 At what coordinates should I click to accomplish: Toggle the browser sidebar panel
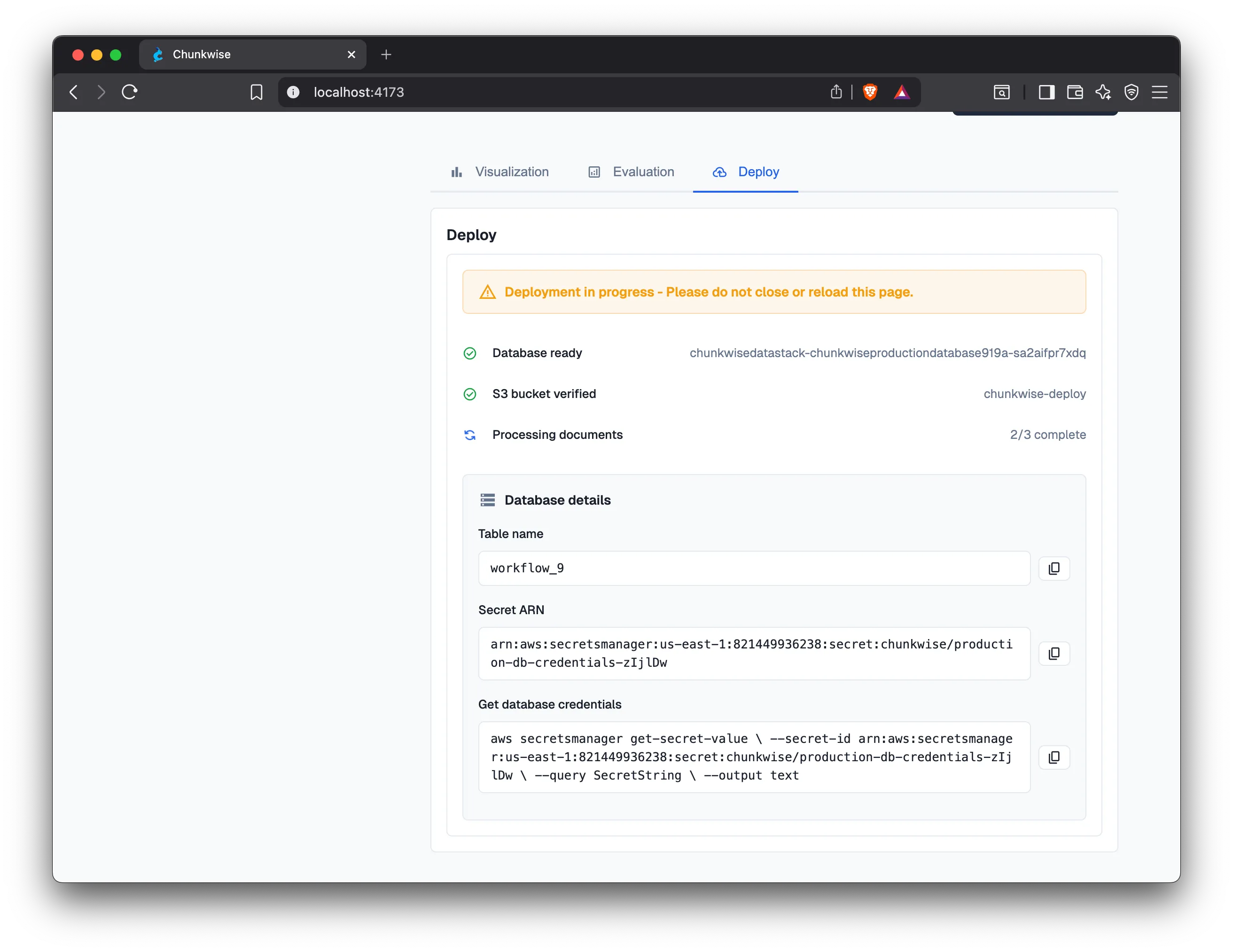pyautogui.click(x=1046, y=92)
